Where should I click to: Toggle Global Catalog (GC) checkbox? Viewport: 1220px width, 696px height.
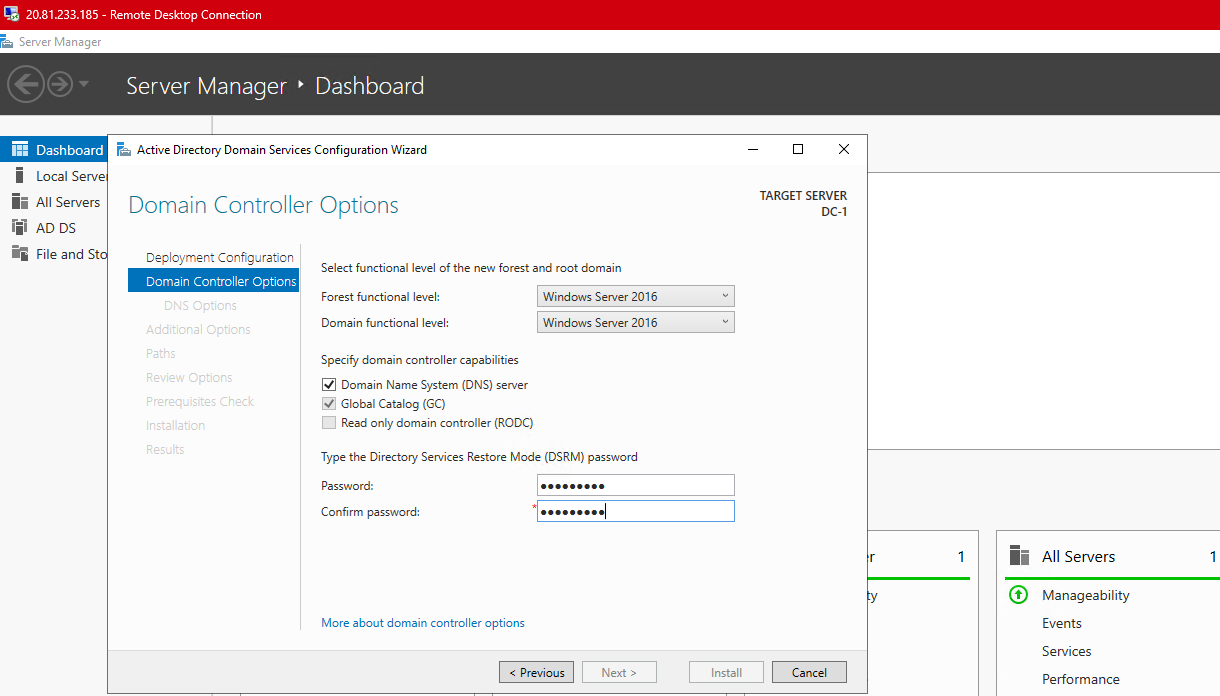pos(329,404)
